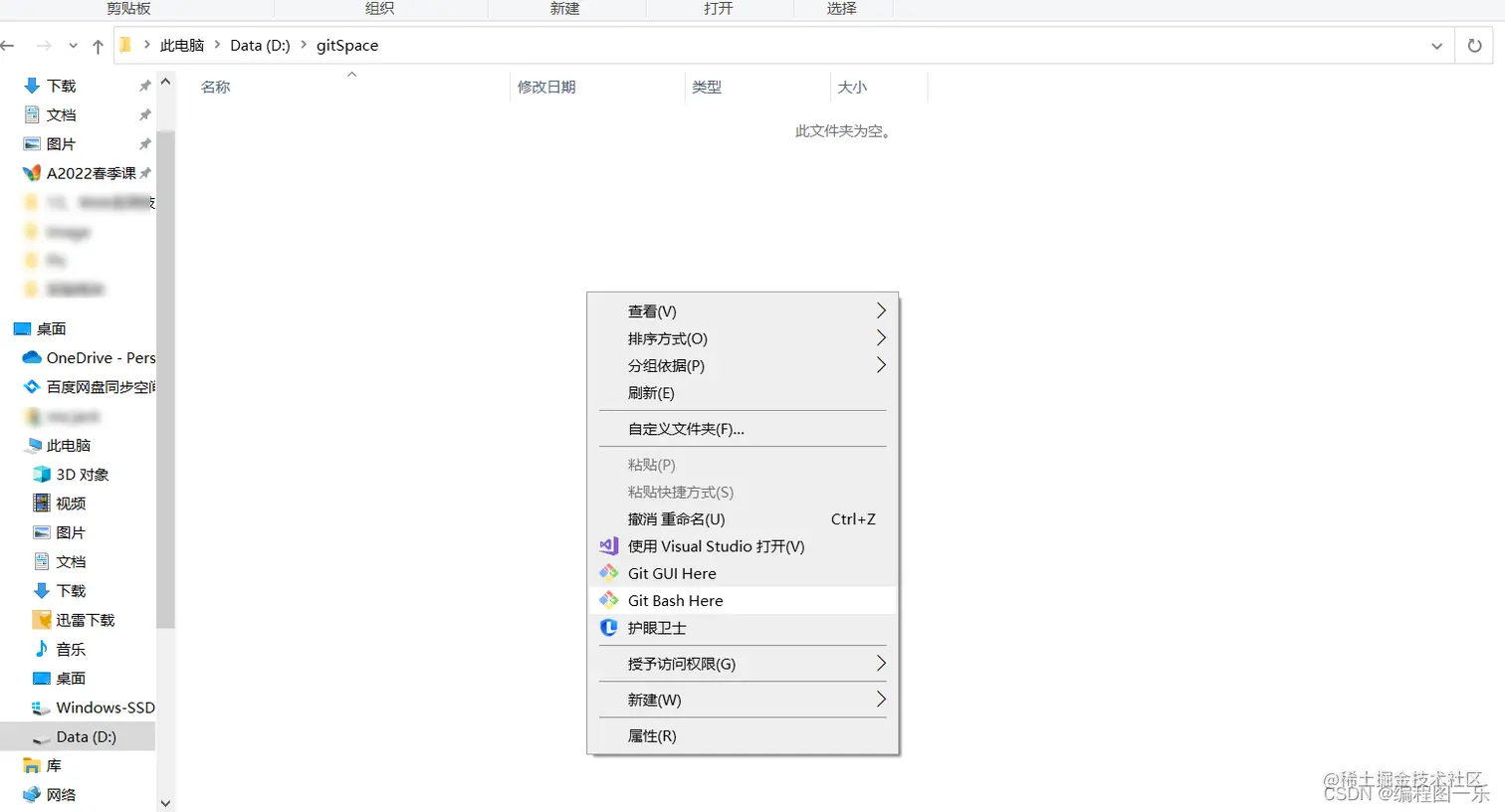Select the Data (D:) drive in sidebar
Image resolution: width=1505 pixels, height=812 pixels.
point(78,736)
